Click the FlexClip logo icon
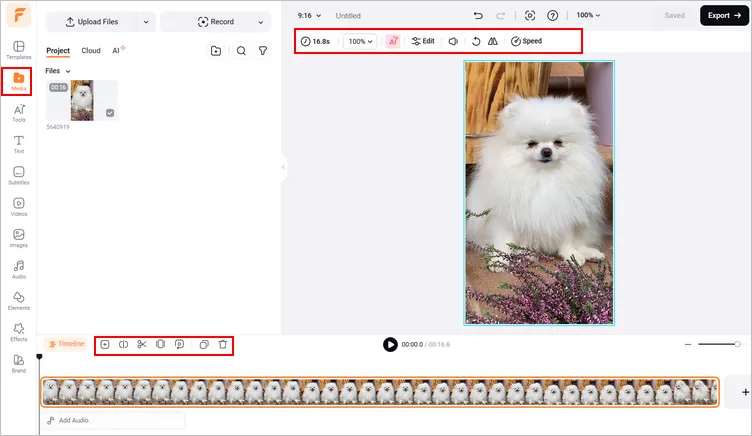 pos(19,15)
